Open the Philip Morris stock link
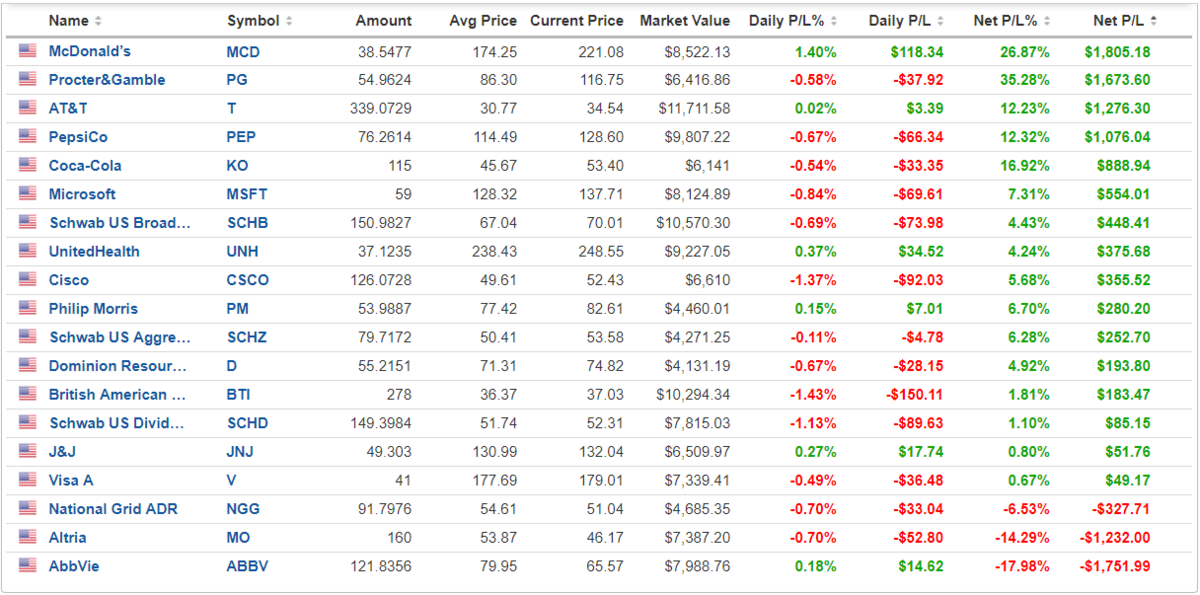The image size is (1200, 595). point(93,309)
